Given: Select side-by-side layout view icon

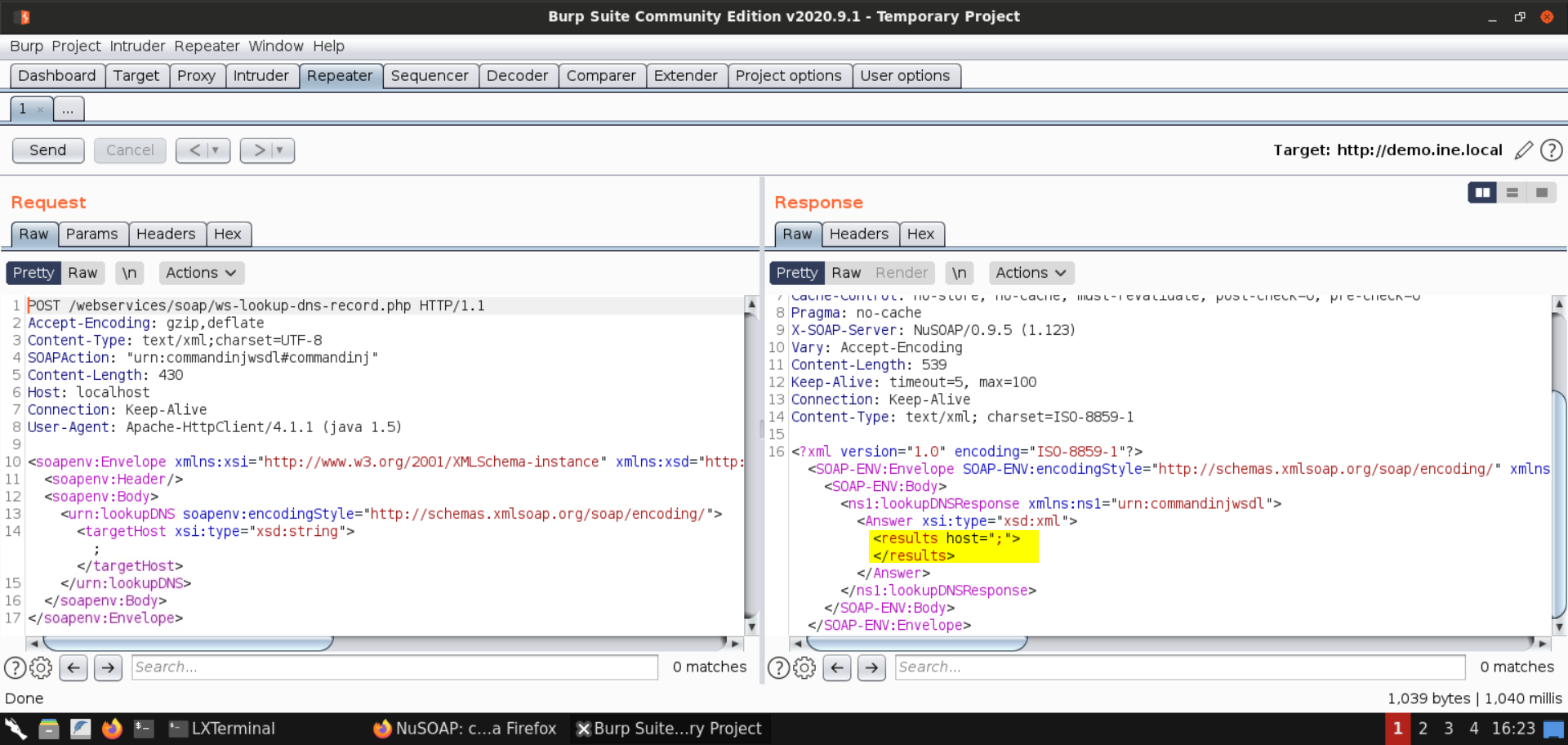Looking at the screenshot, I should 1481,193.
